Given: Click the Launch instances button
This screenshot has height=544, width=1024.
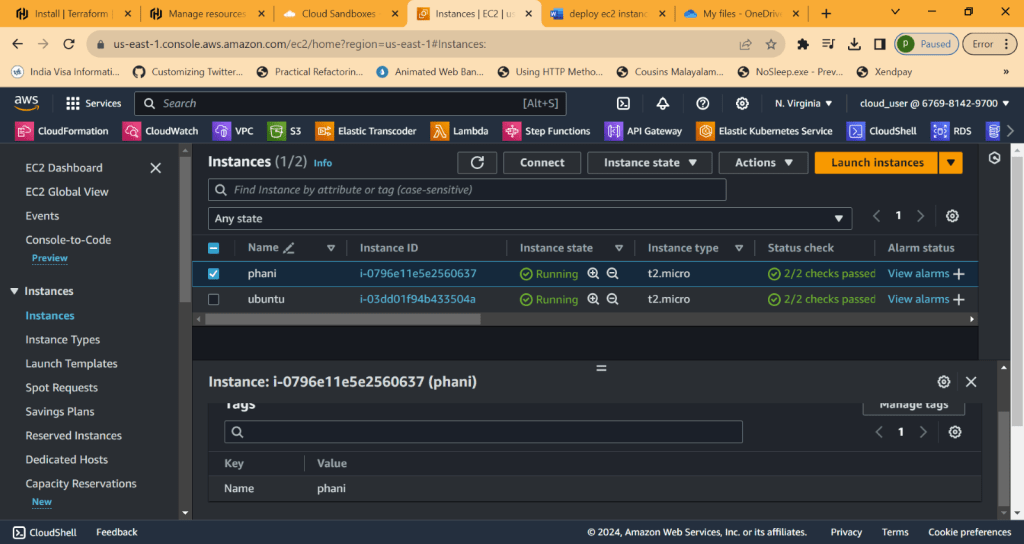Looking at the screenshot, I should [876, 163].
